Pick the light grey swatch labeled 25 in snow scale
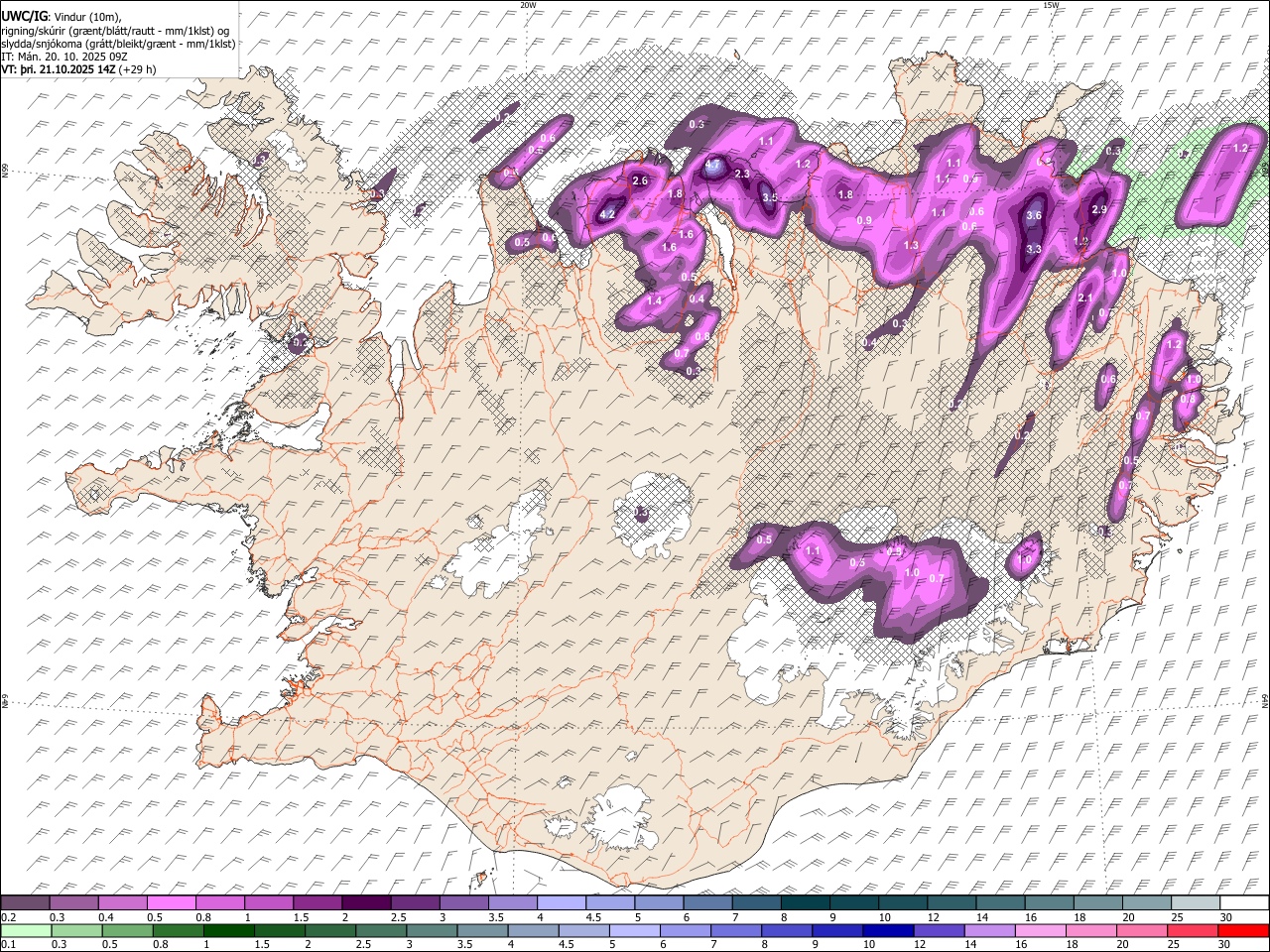This screenshot has width=1270, height=952. pos(1196,903)
